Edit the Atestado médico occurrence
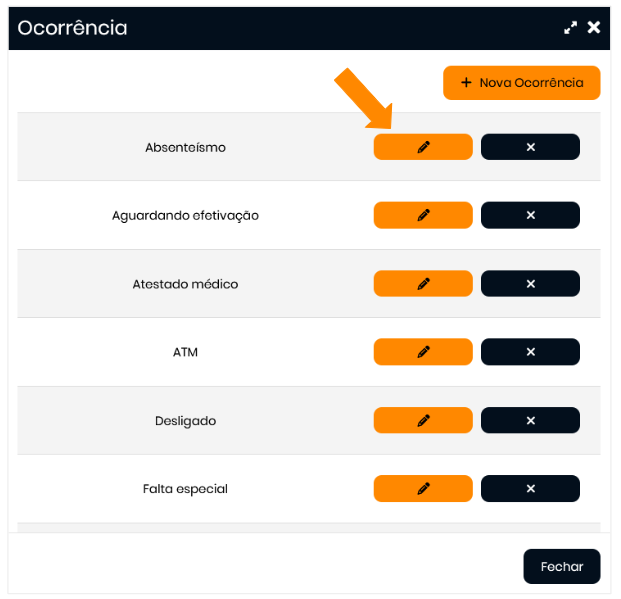The height and width of the screenshot is (599, 621). click(x=423, y=284)
